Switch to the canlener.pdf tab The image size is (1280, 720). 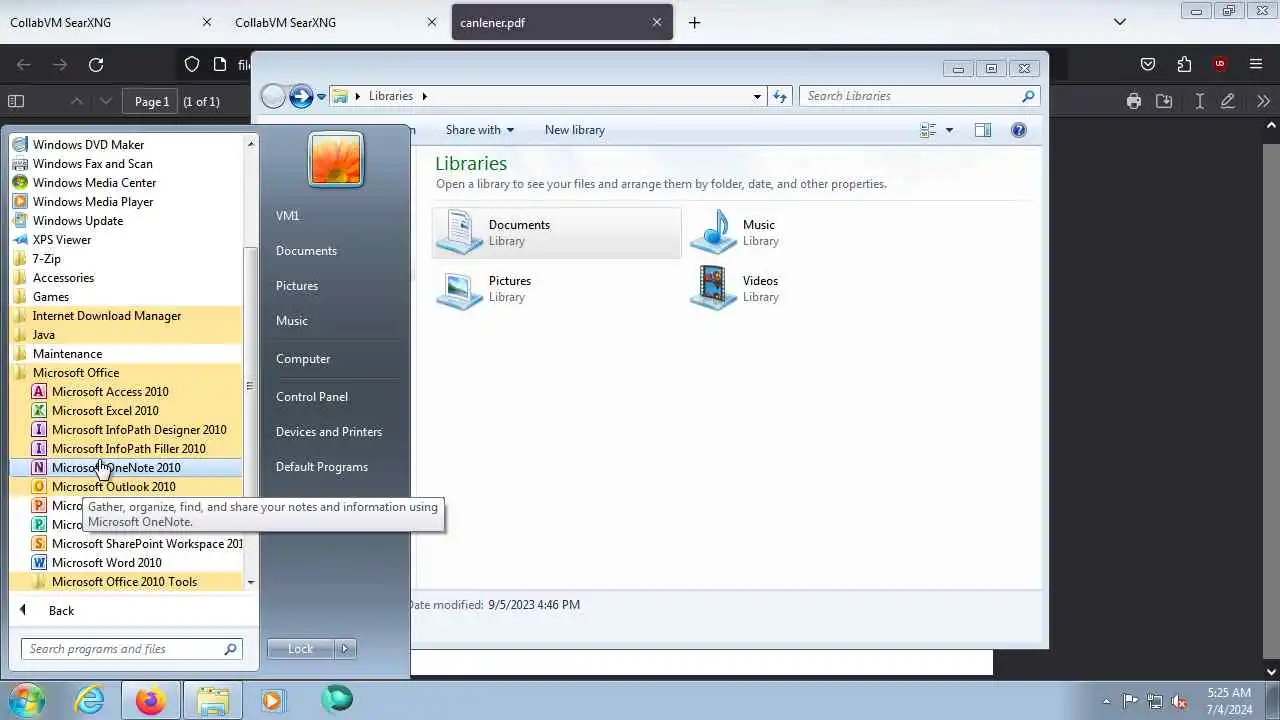(x=563, y=22)
